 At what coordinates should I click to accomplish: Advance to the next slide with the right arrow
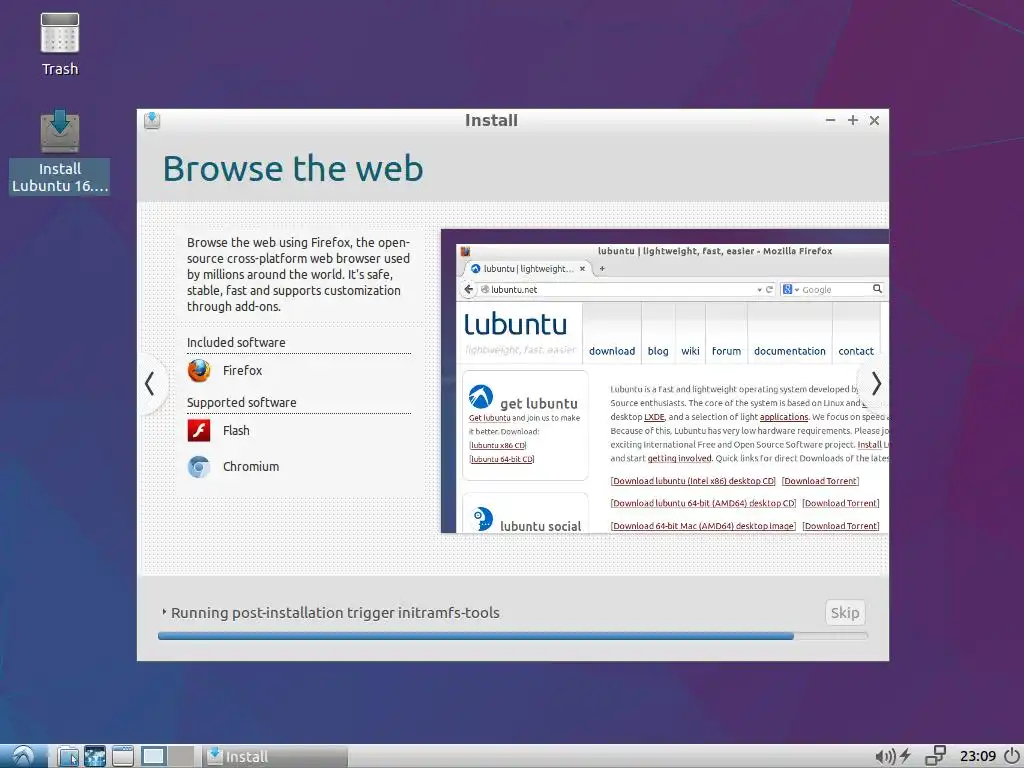tap(876, 384)
